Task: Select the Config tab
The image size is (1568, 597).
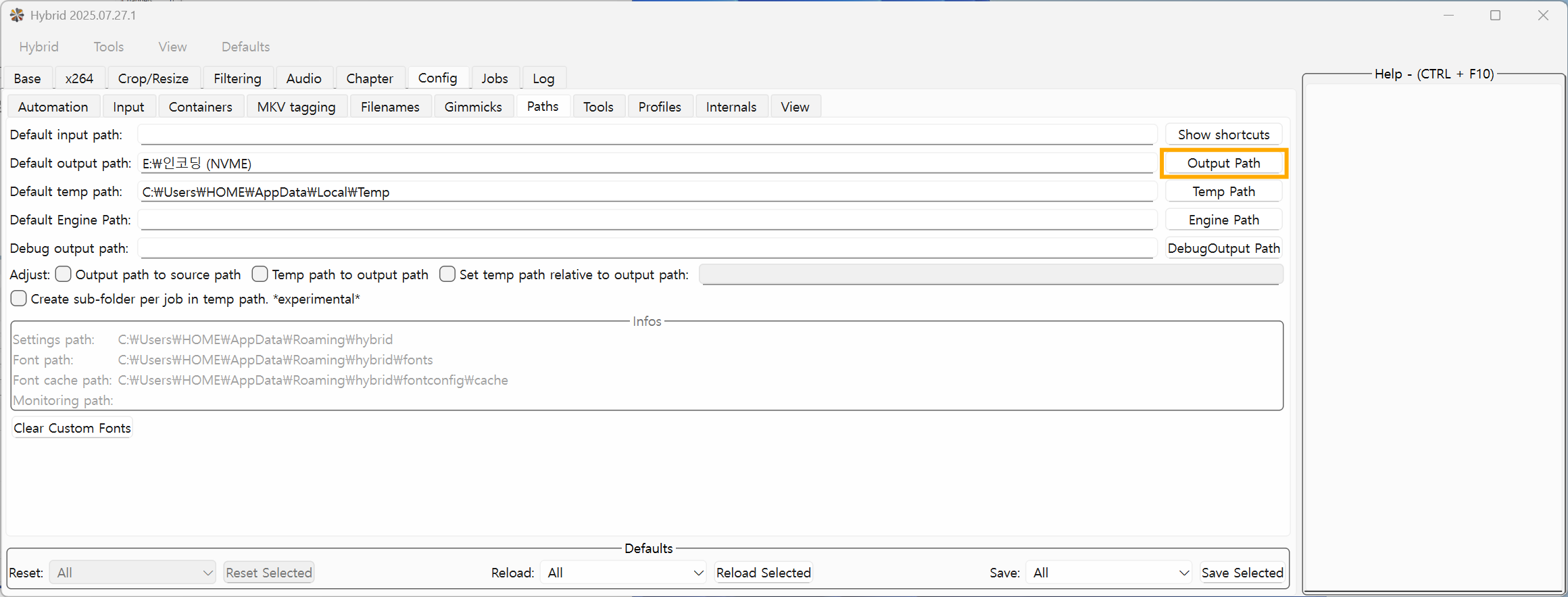Action: (x=437, y=78)
